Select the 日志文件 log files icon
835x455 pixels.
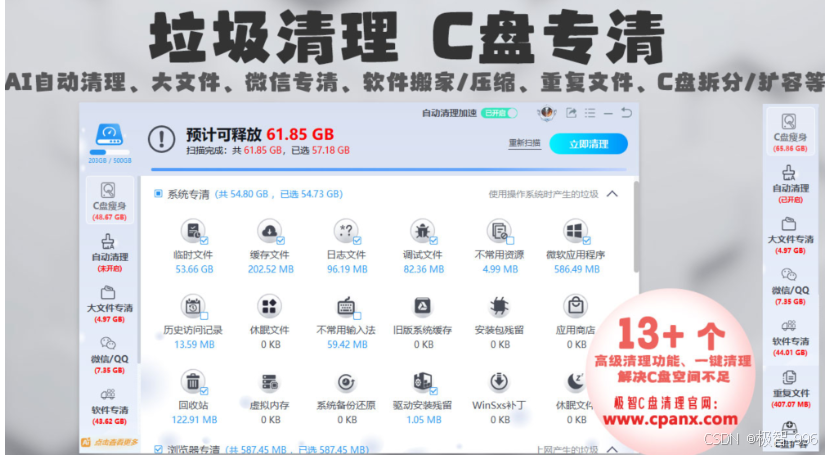[346, 231]
